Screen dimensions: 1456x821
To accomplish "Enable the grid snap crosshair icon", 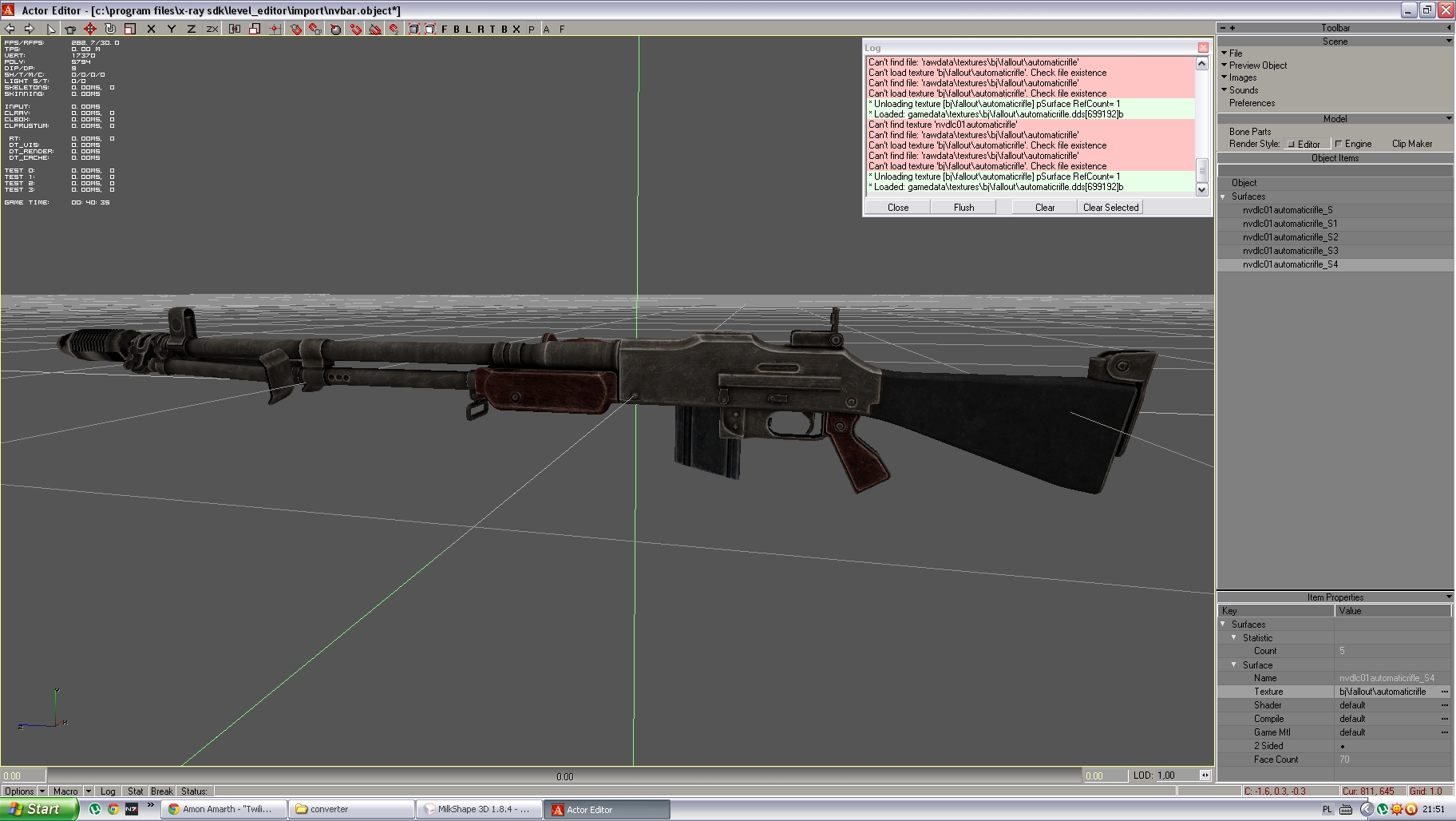I will click(275, 29).
